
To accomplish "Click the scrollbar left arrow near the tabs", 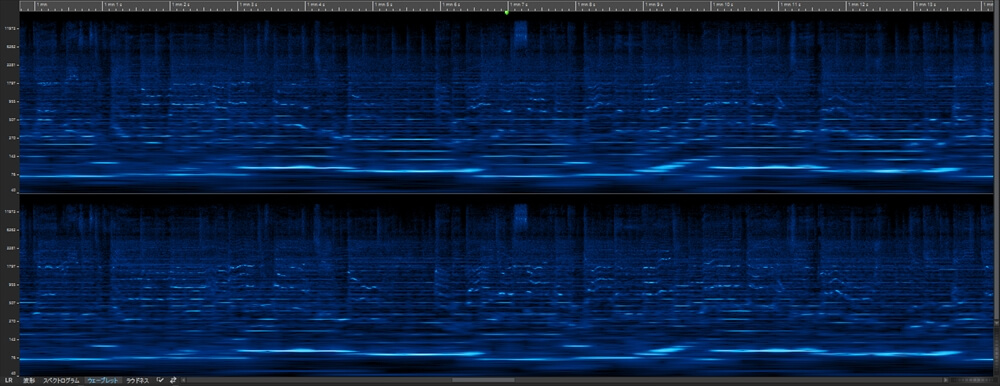I will [185, 380].
